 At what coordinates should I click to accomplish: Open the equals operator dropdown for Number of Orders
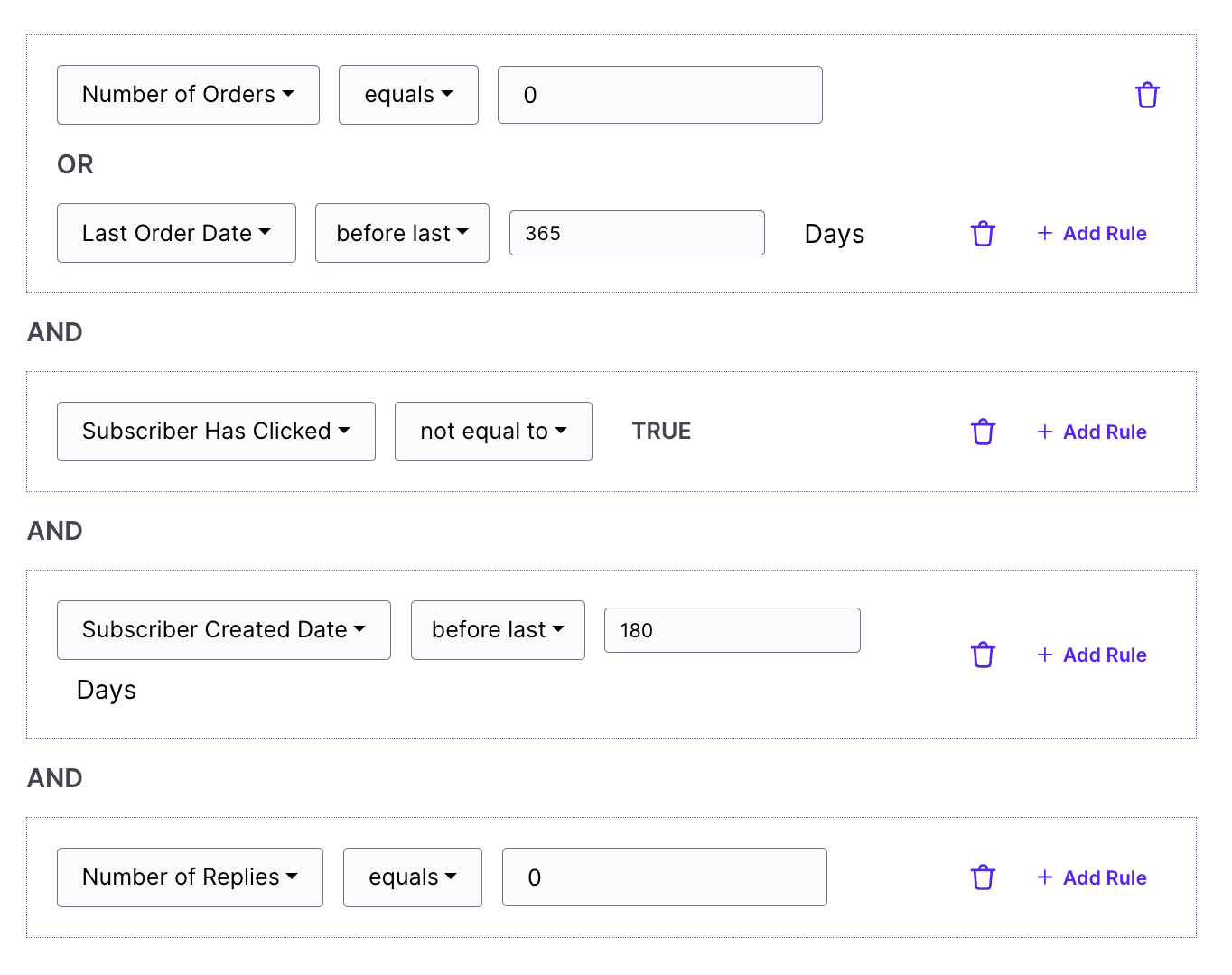click(x=407, y=94)
